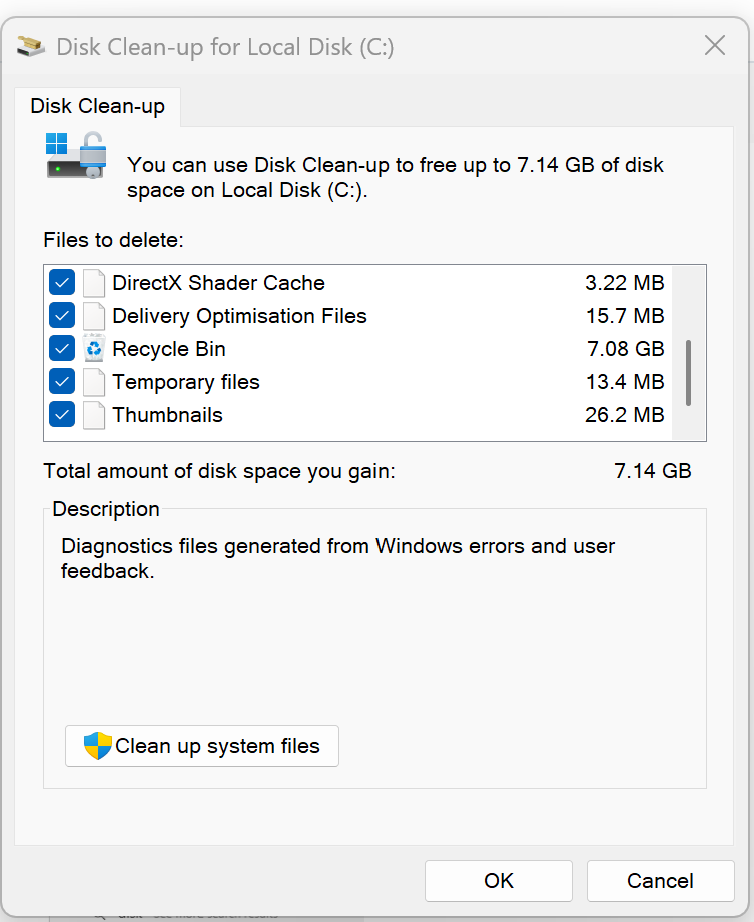Disable the Temporary files checkbox

[x=62, y=382]
